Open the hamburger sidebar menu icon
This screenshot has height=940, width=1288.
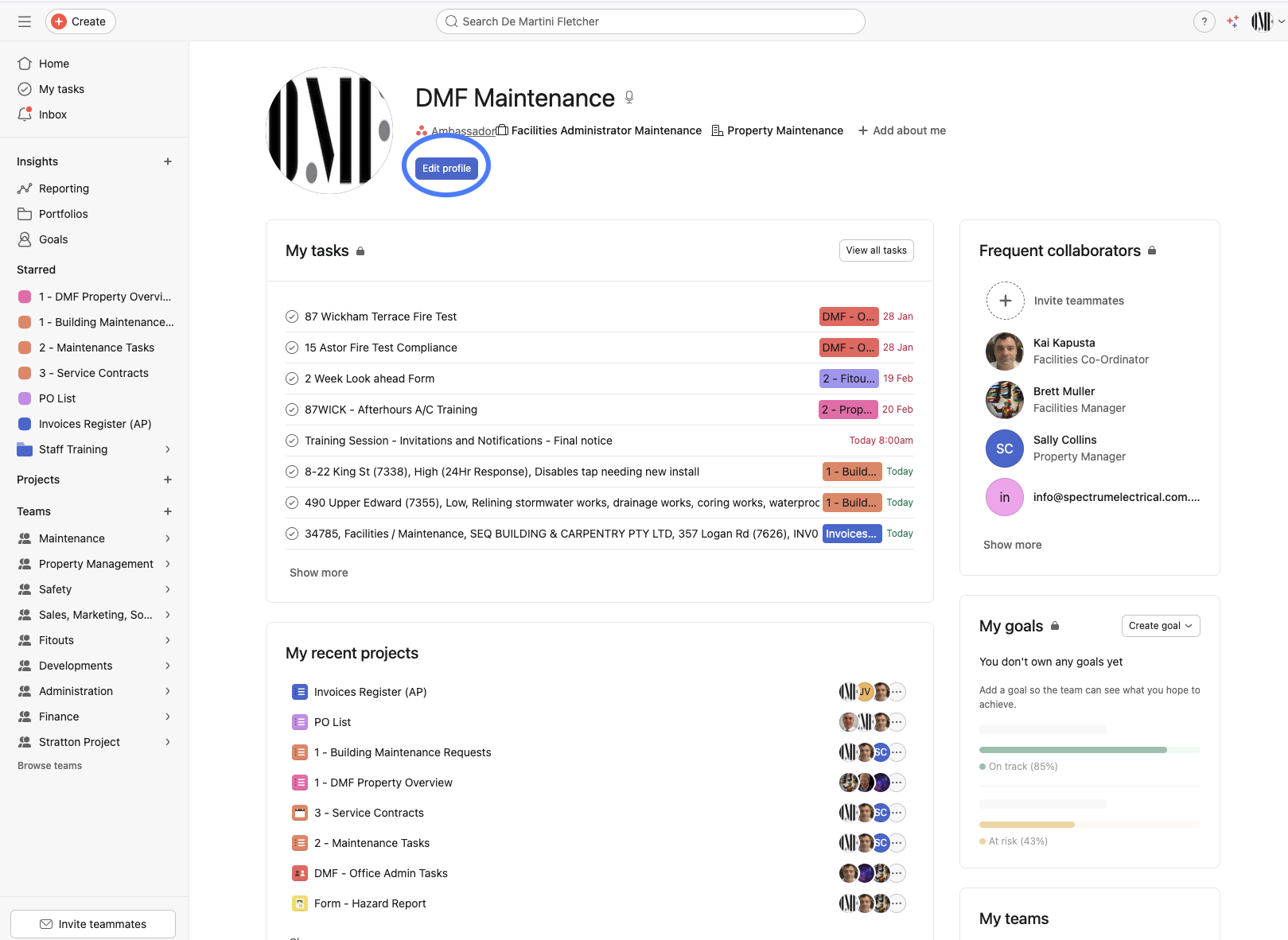pyautogui.click(x=25, y=21)
